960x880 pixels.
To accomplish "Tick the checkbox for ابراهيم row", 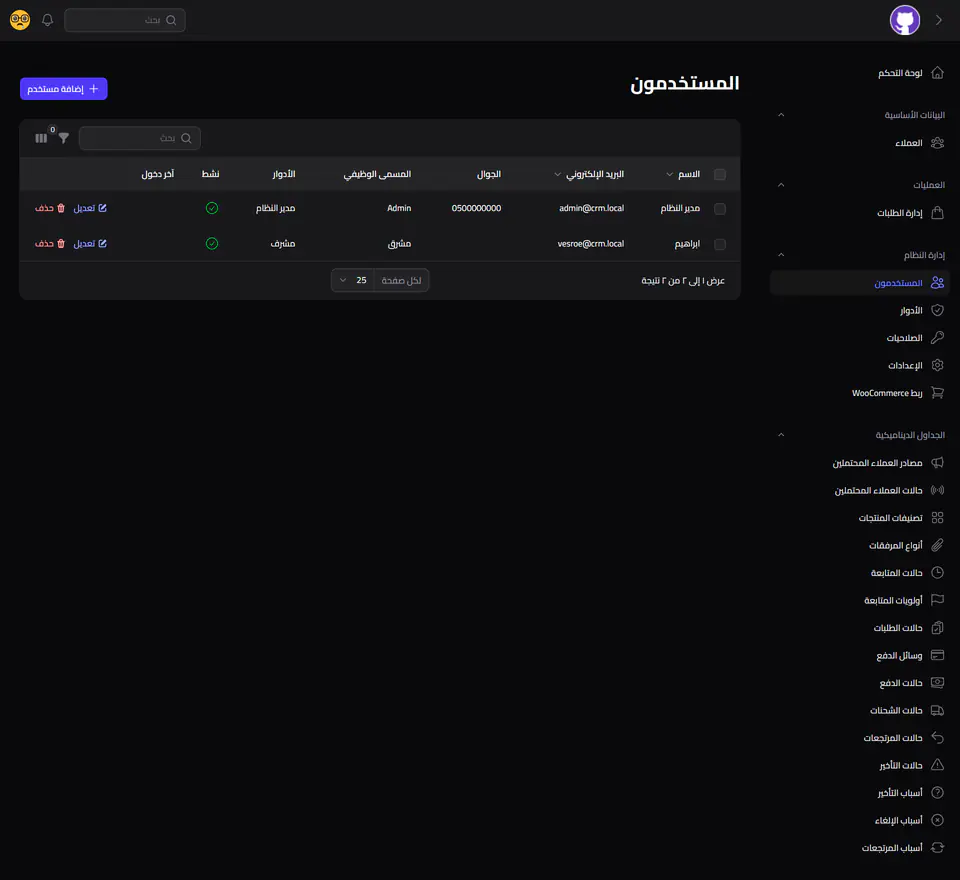I will tap(720, 244).
